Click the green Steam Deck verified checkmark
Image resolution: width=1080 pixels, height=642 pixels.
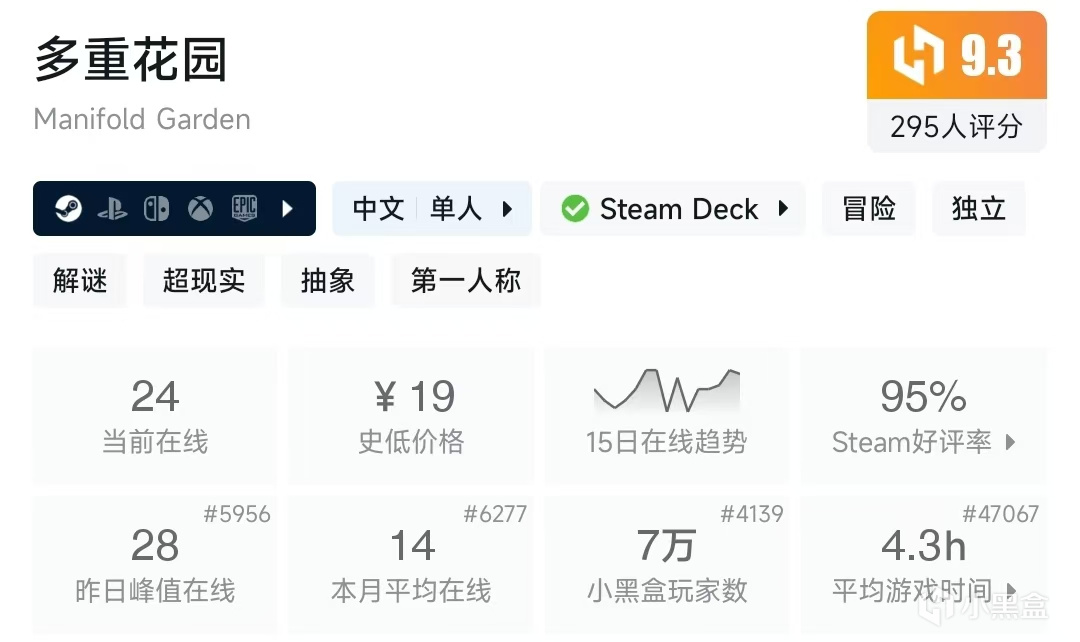tap(575, 209)
